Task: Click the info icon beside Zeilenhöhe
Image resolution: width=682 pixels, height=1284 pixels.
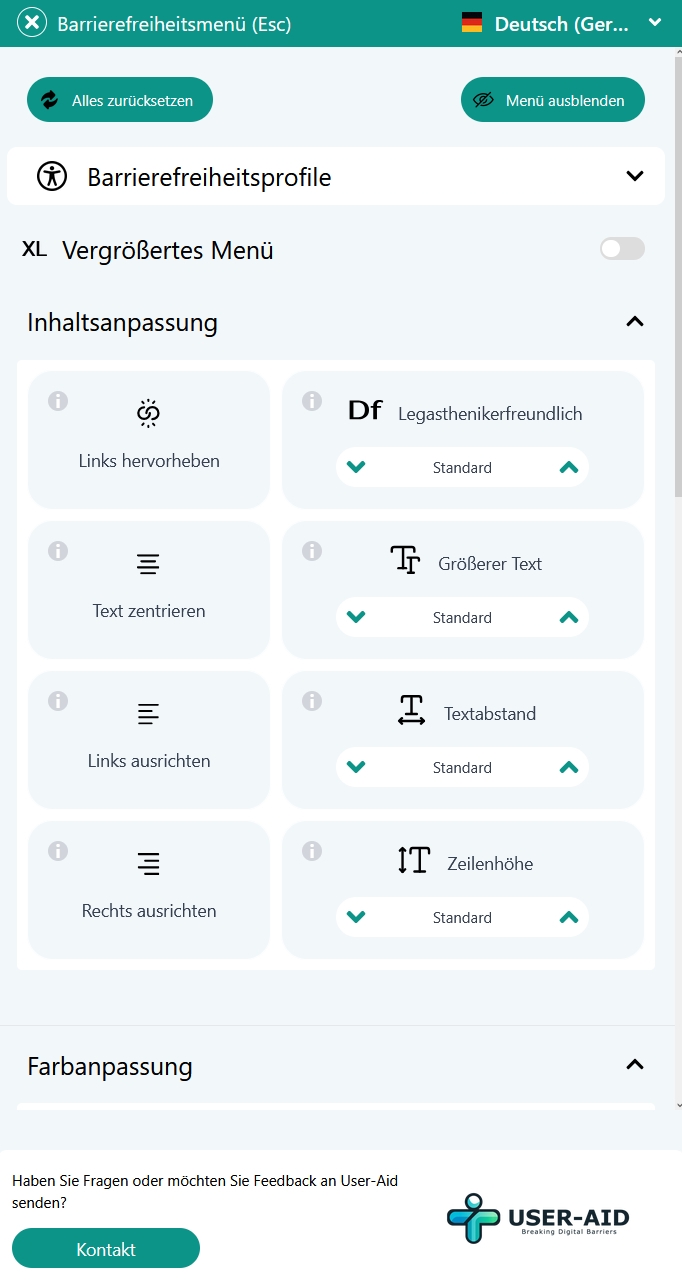Action: click(x=311, y=851)
